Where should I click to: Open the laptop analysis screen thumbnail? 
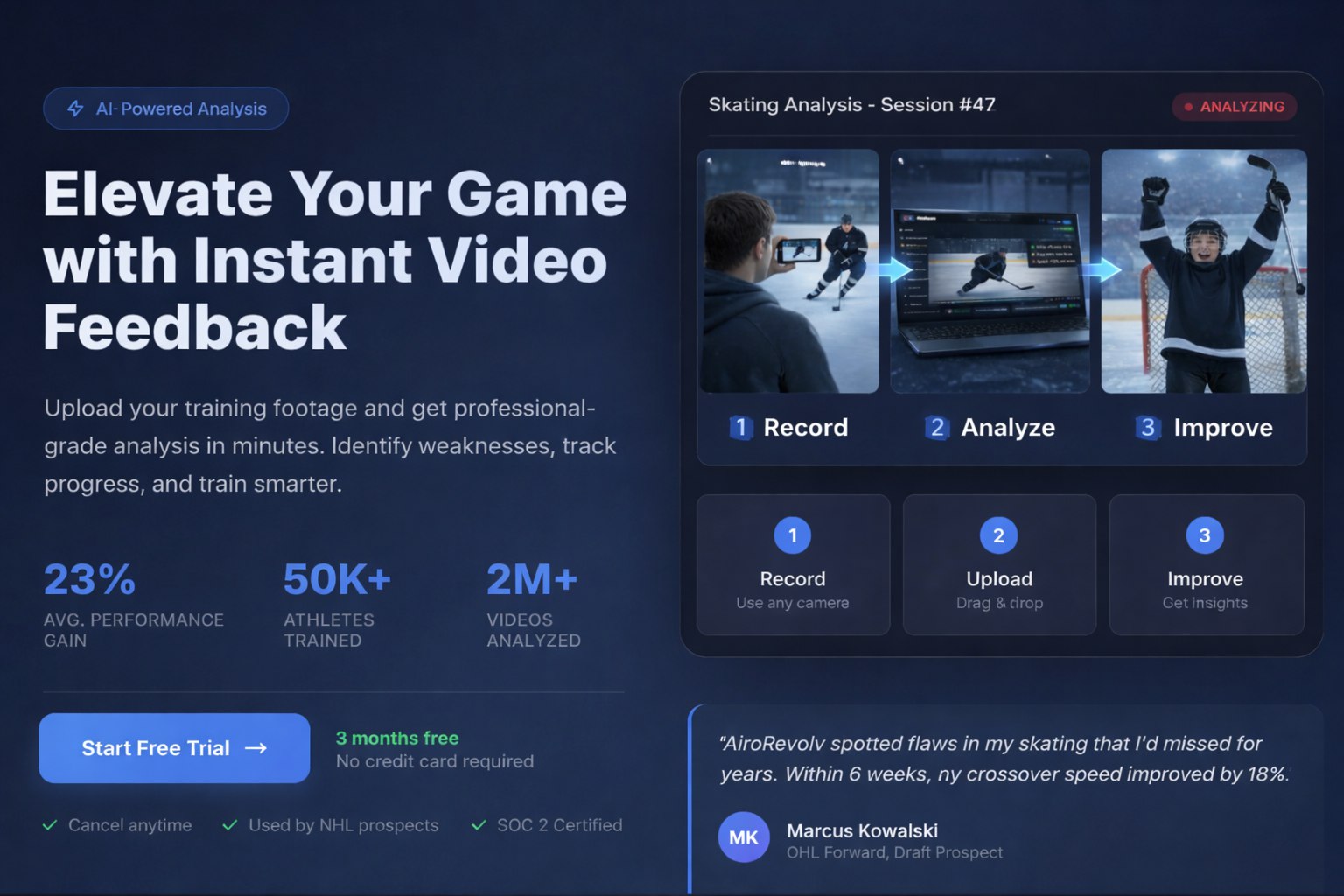click(x=990, y=271)
